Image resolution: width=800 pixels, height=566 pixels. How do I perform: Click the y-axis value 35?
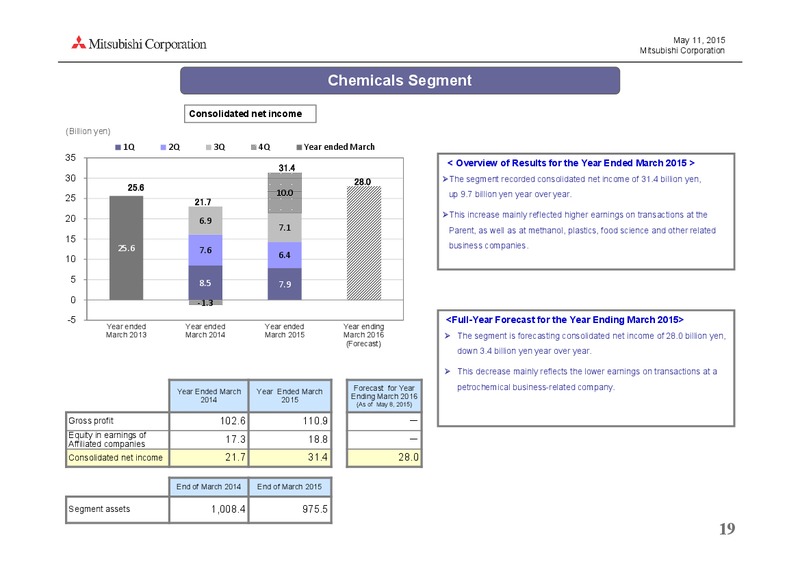click(70, 158)
